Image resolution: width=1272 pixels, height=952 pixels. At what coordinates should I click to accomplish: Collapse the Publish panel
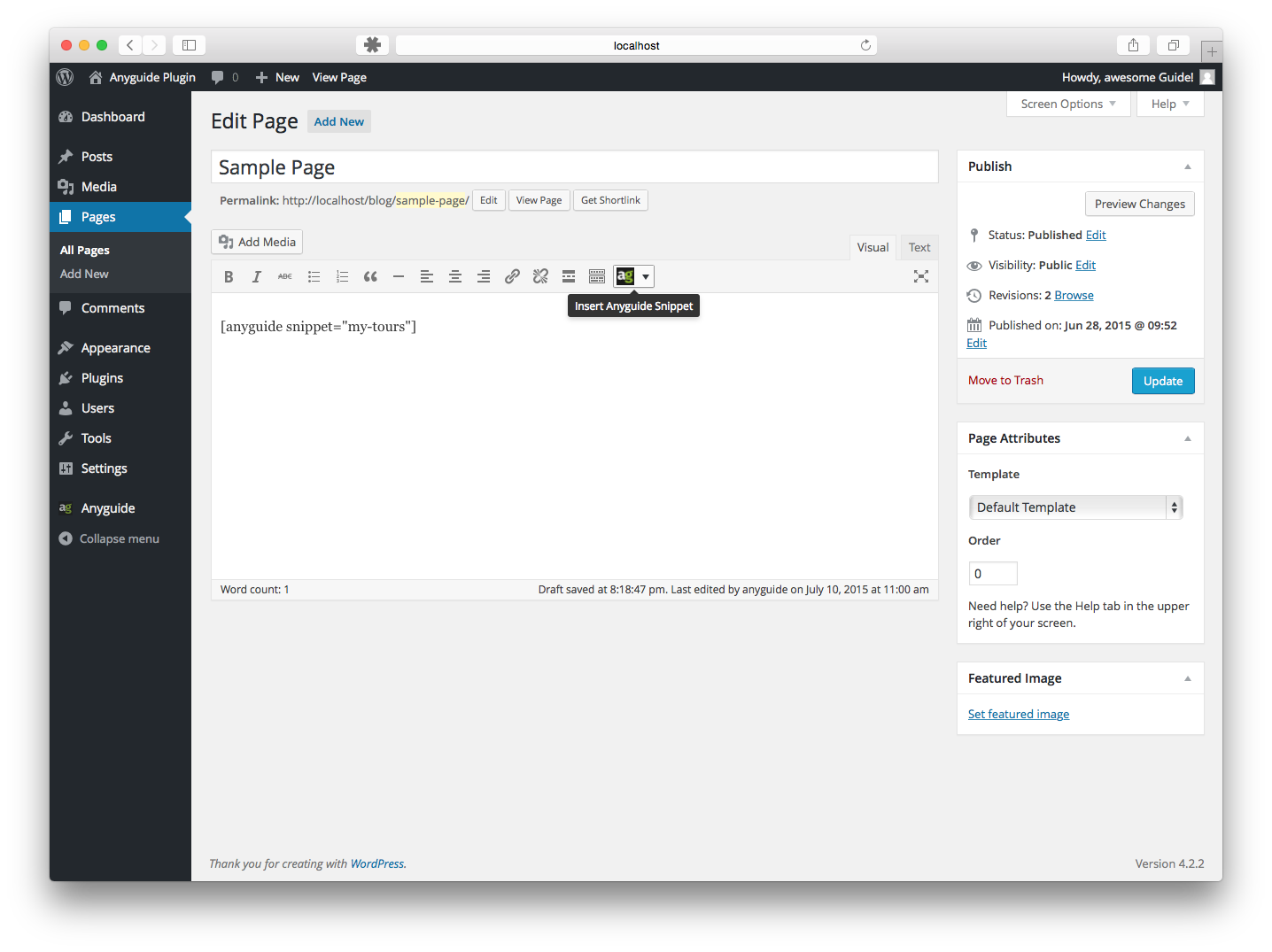pyautogui.click(x=1188, y=166)
